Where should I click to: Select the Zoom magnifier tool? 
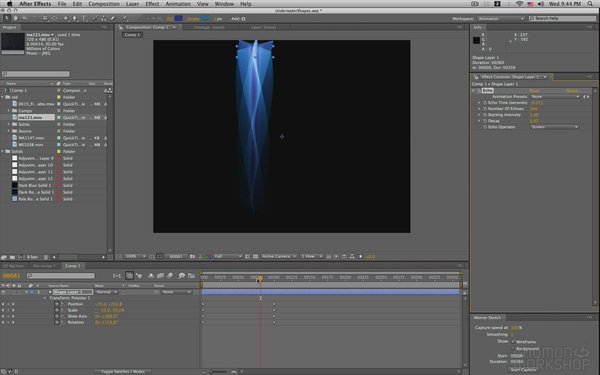click(x=25, y=18)
